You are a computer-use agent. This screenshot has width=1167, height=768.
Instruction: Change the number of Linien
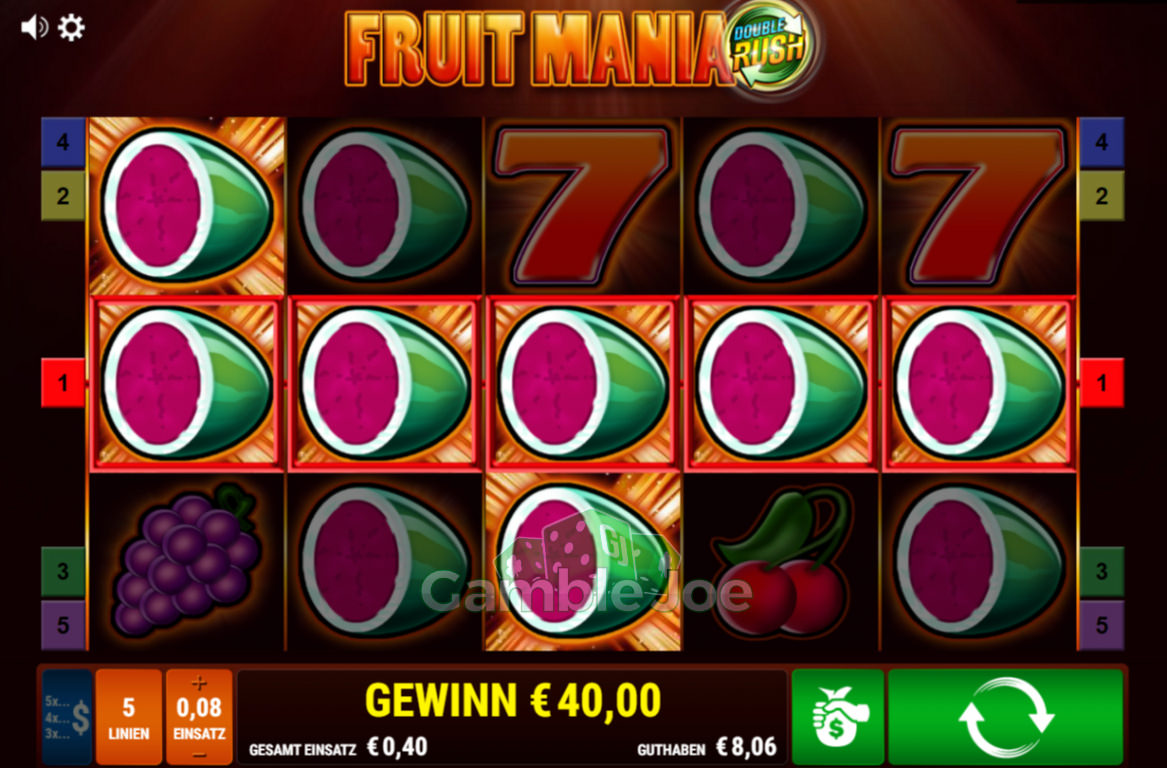pos(129,717)
